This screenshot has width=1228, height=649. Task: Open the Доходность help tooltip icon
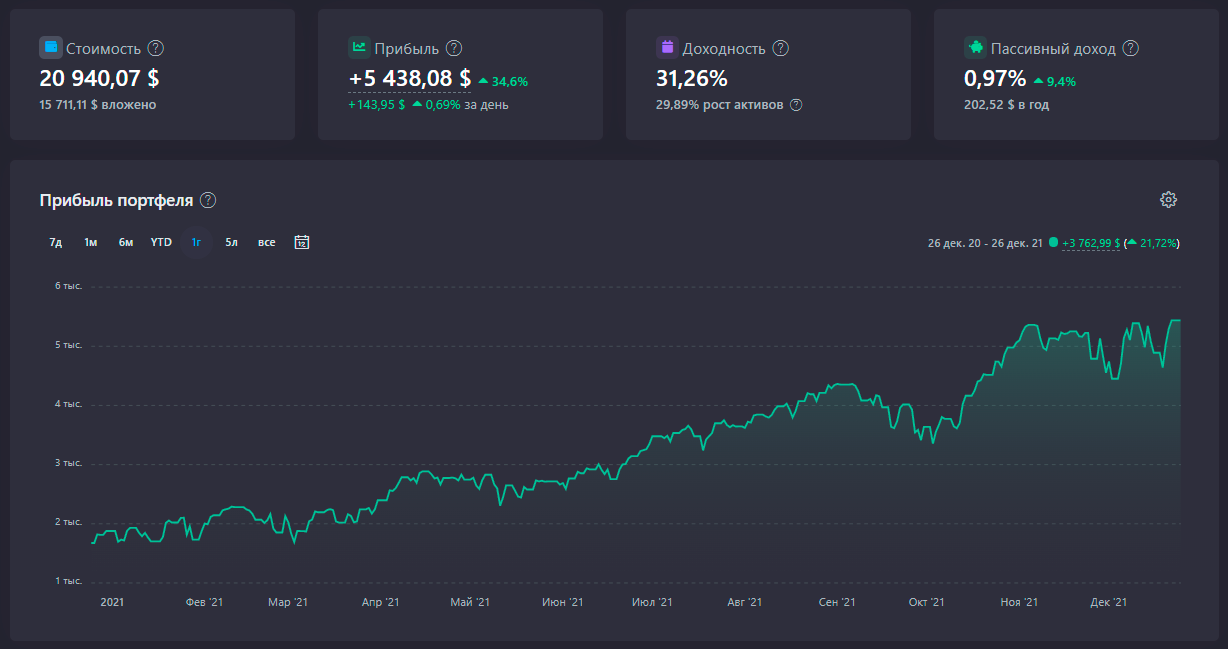coord(781,48)
